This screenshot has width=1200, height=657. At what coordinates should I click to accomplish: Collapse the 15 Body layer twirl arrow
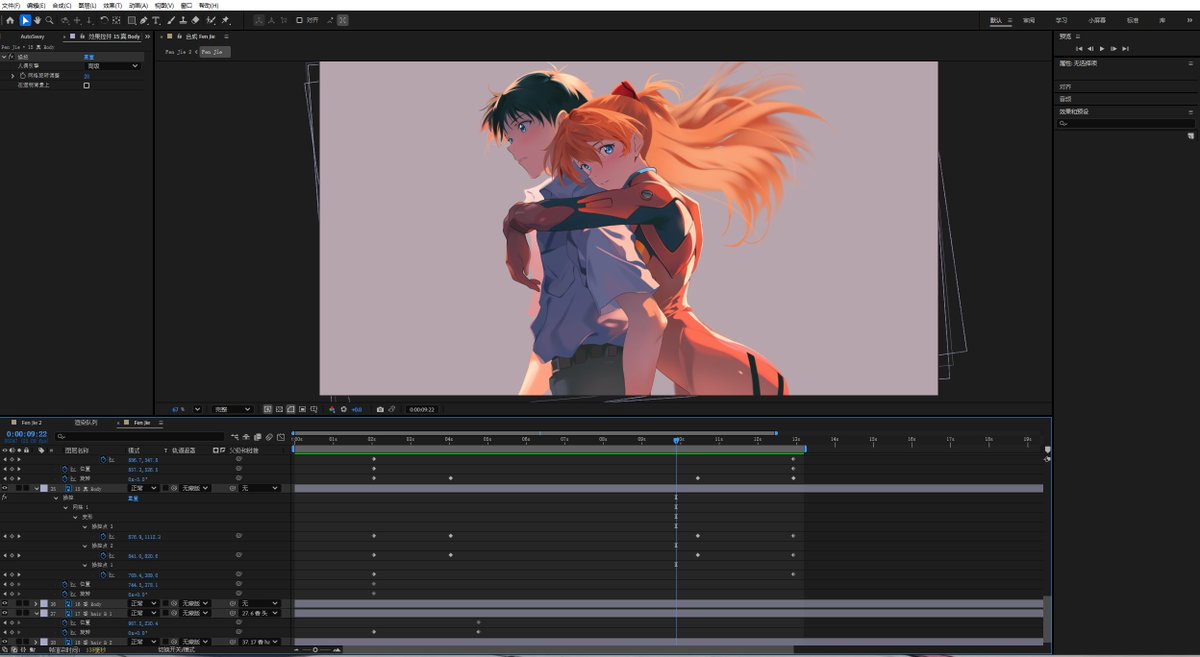pyautogui.click(x=37, y=488)
